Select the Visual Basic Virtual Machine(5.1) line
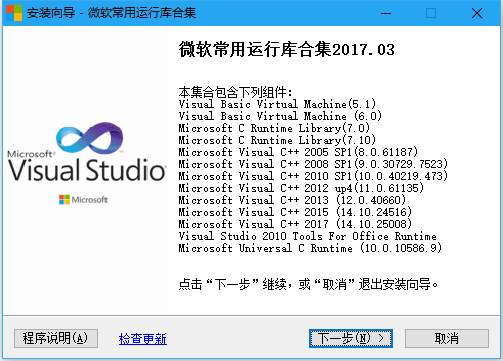503x361 pixels. [x=277, y=104]
